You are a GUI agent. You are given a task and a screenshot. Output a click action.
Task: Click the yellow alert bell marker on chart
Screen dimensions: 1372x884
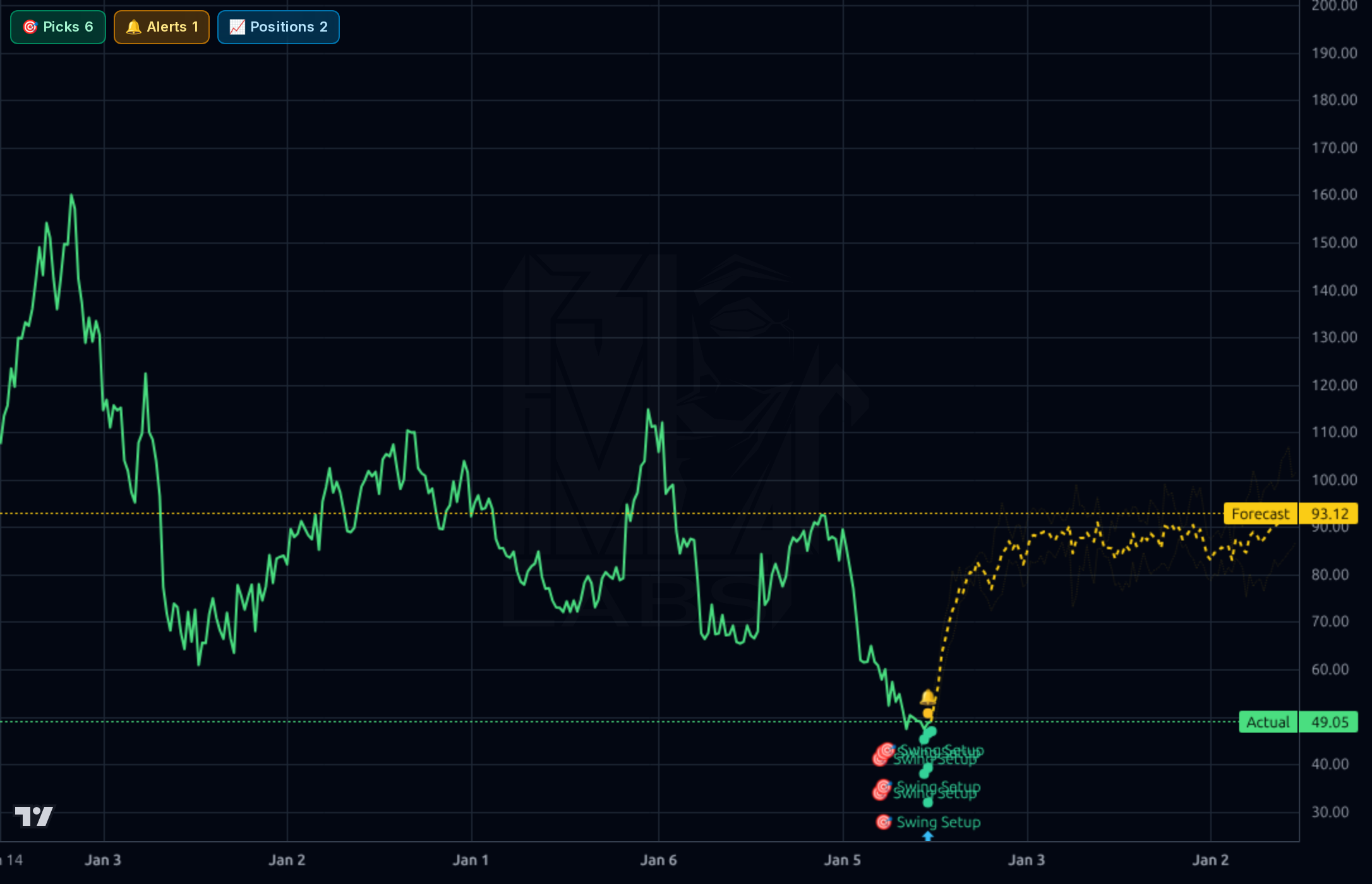(928, 697)
